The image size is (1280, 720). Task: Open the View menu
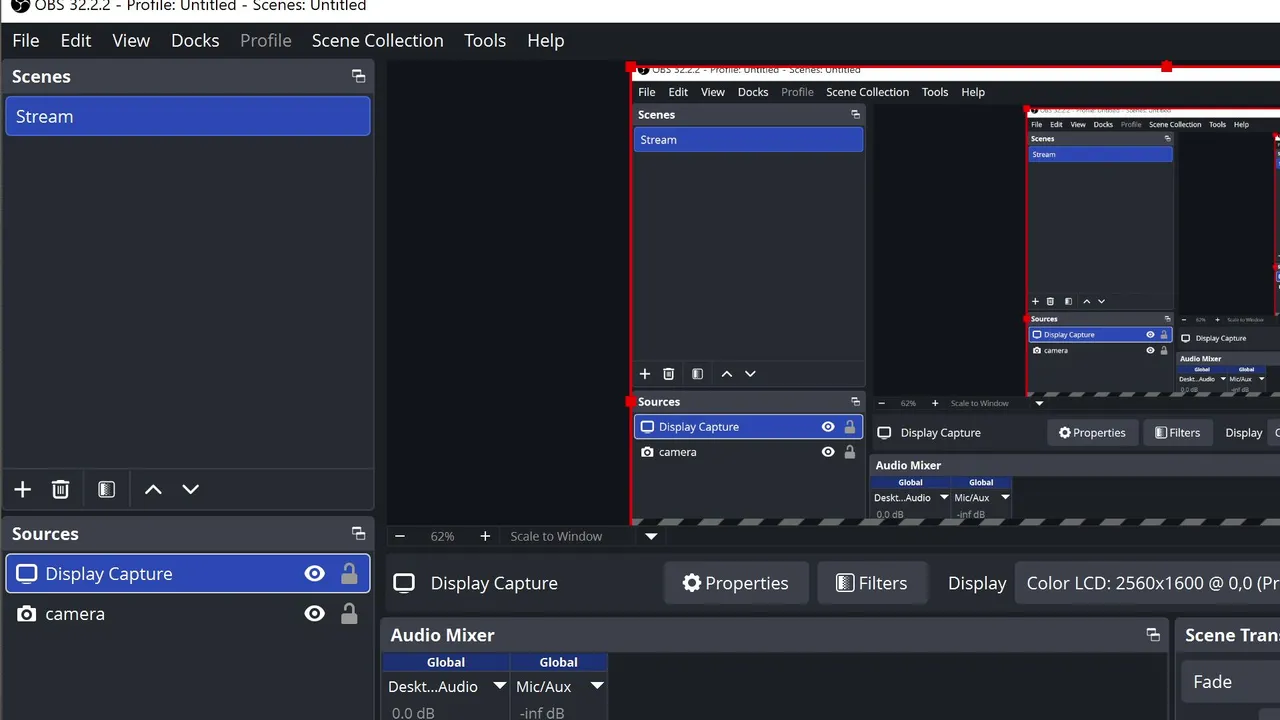coord(131,40)
